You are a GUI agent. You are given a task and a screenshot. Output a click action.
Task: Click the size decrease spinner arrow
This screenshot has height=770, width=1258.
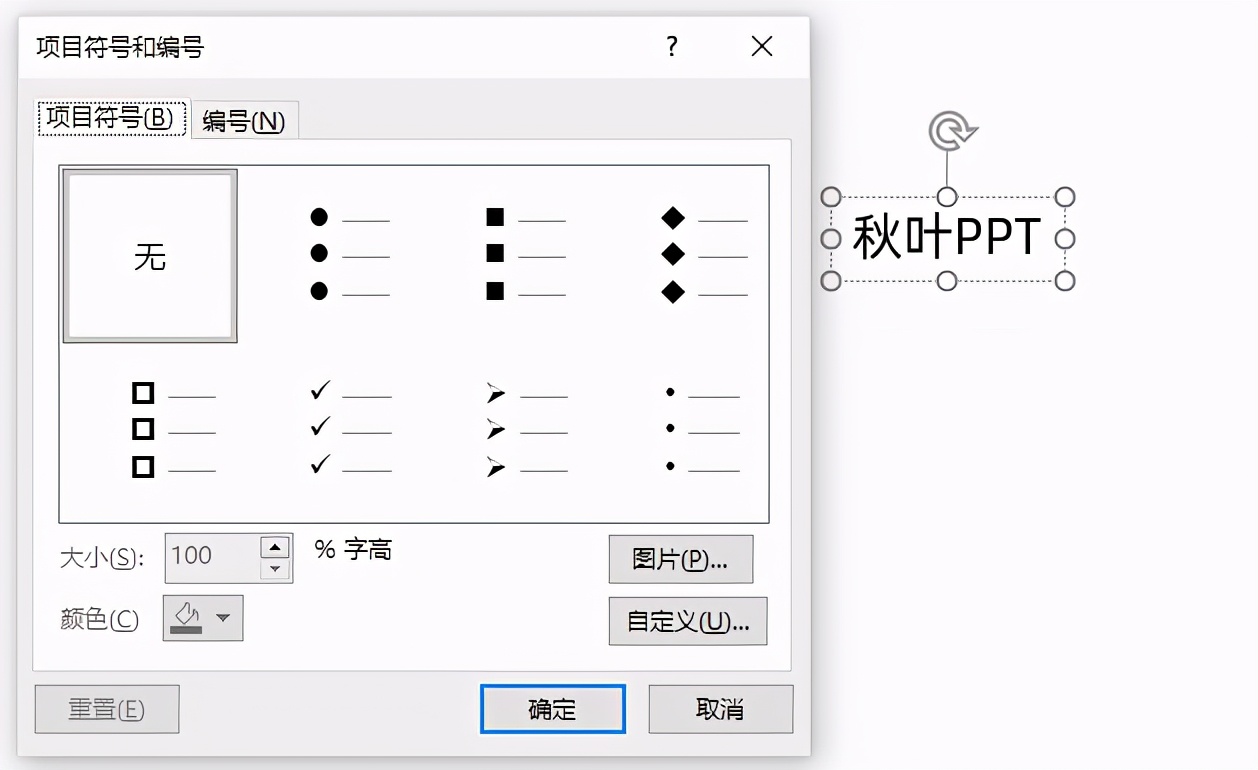[277, 568]
